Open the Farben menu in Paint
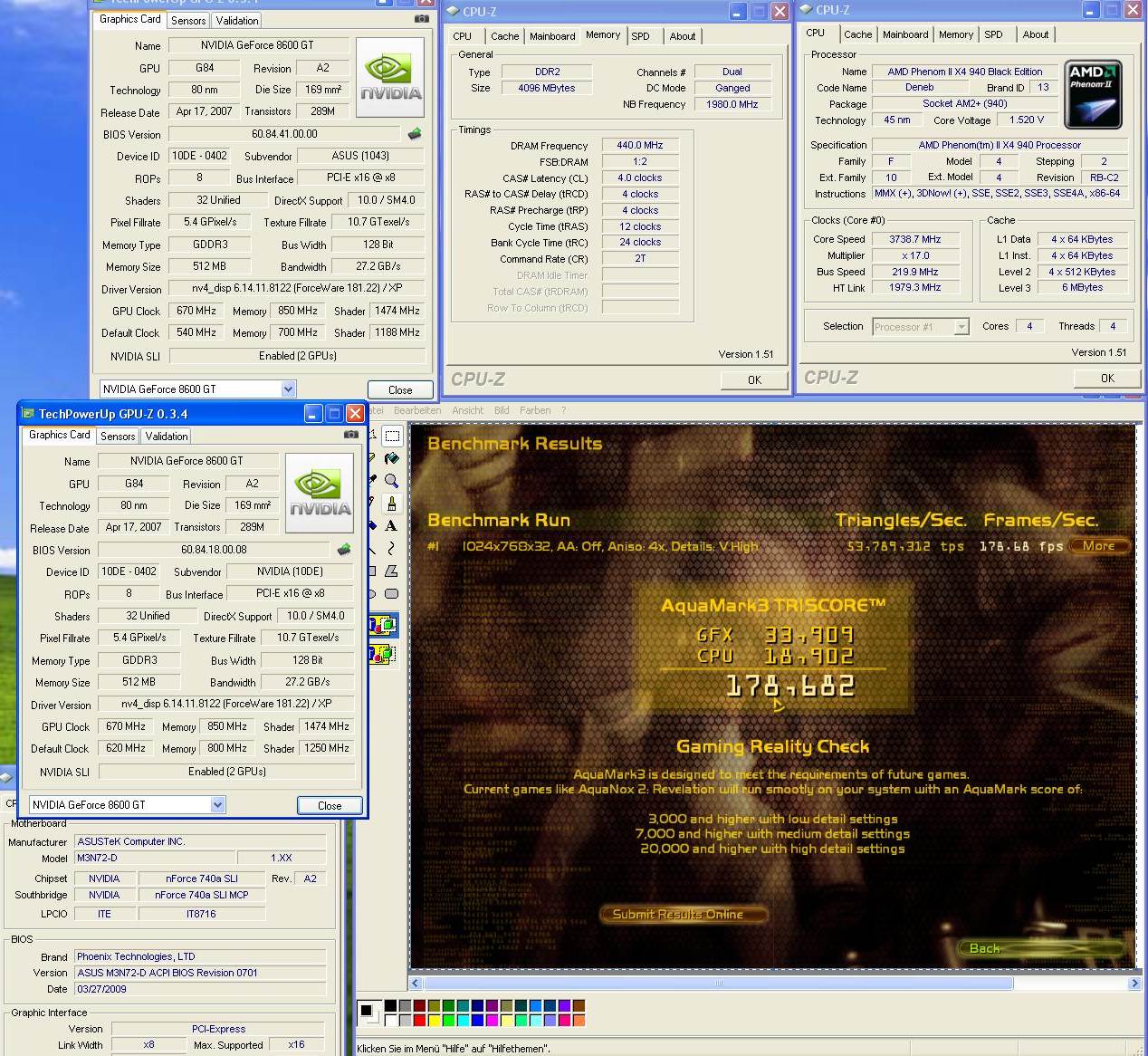The width and height of the screenshot is (1148, 1056). coord(535,410)
